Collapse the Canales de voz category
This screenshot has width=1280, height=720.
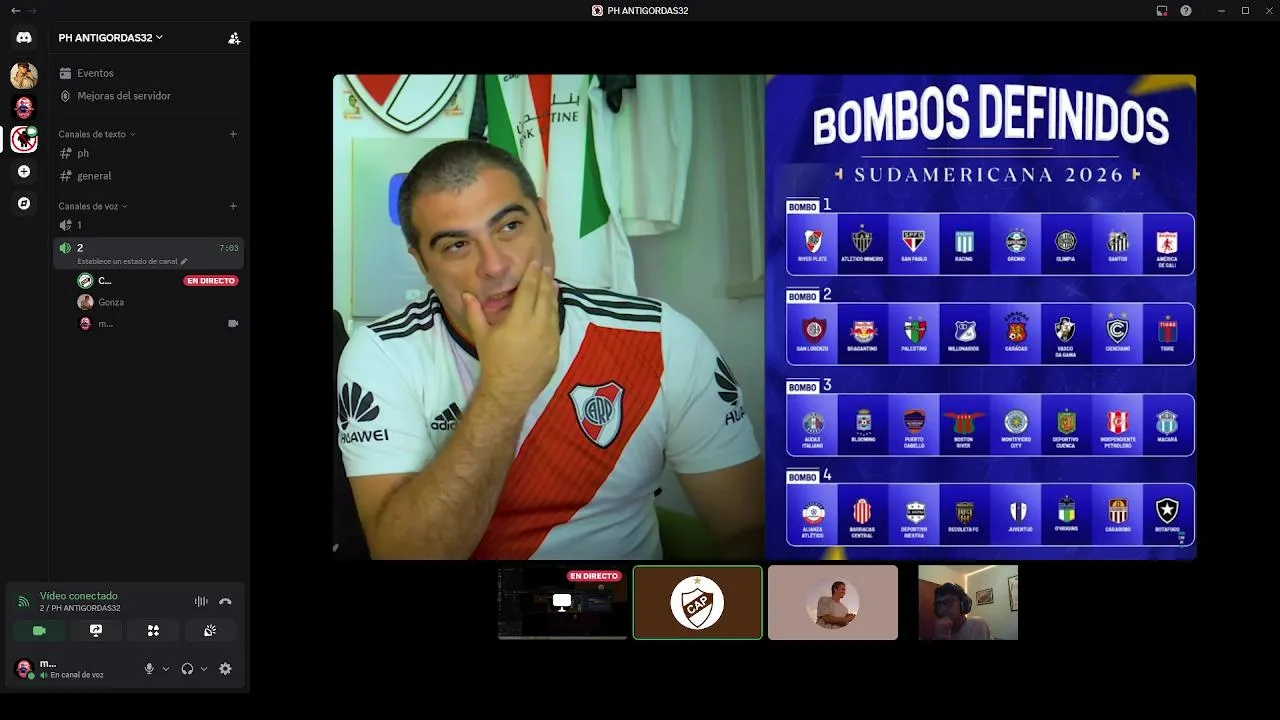[x=92, y=206]
